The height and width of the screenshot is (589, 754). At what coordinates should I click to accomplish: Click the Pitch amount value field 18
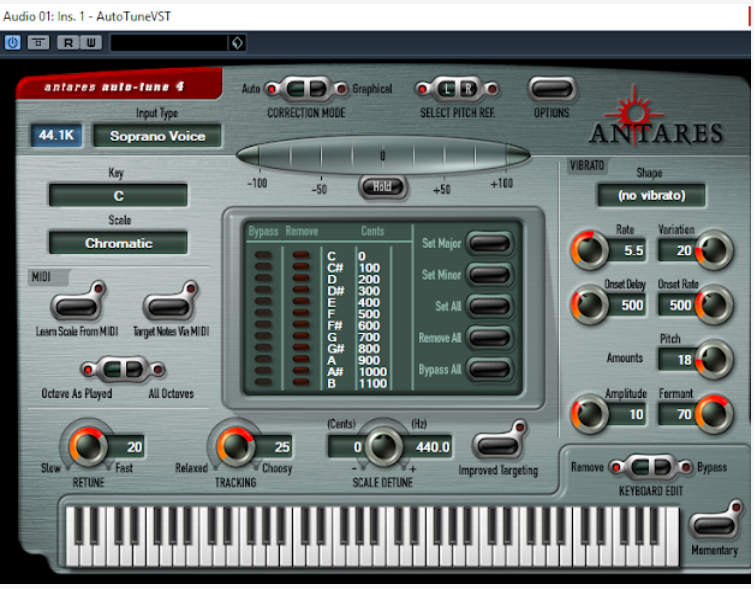click(677, 359)
